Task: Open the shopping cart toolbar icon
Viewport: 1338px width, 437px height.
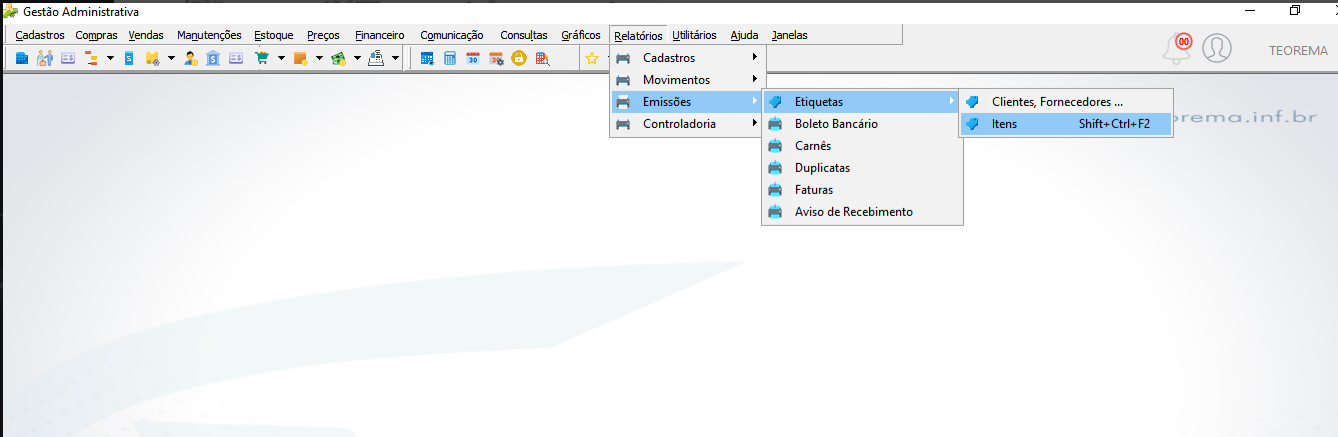Action: (x=262, y=59)
